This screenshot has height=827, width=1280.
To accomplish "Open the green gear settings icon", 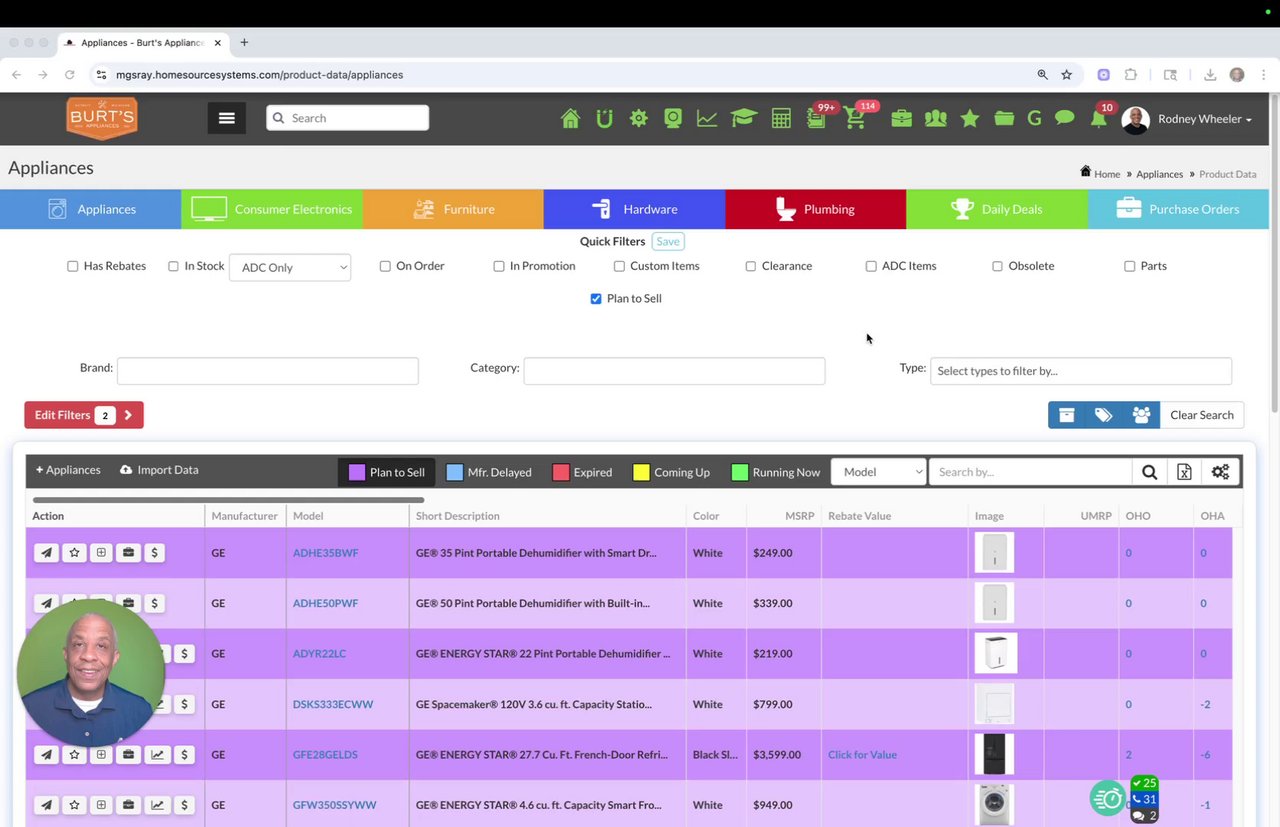I will pyautogui.click(x=639, y=118).
